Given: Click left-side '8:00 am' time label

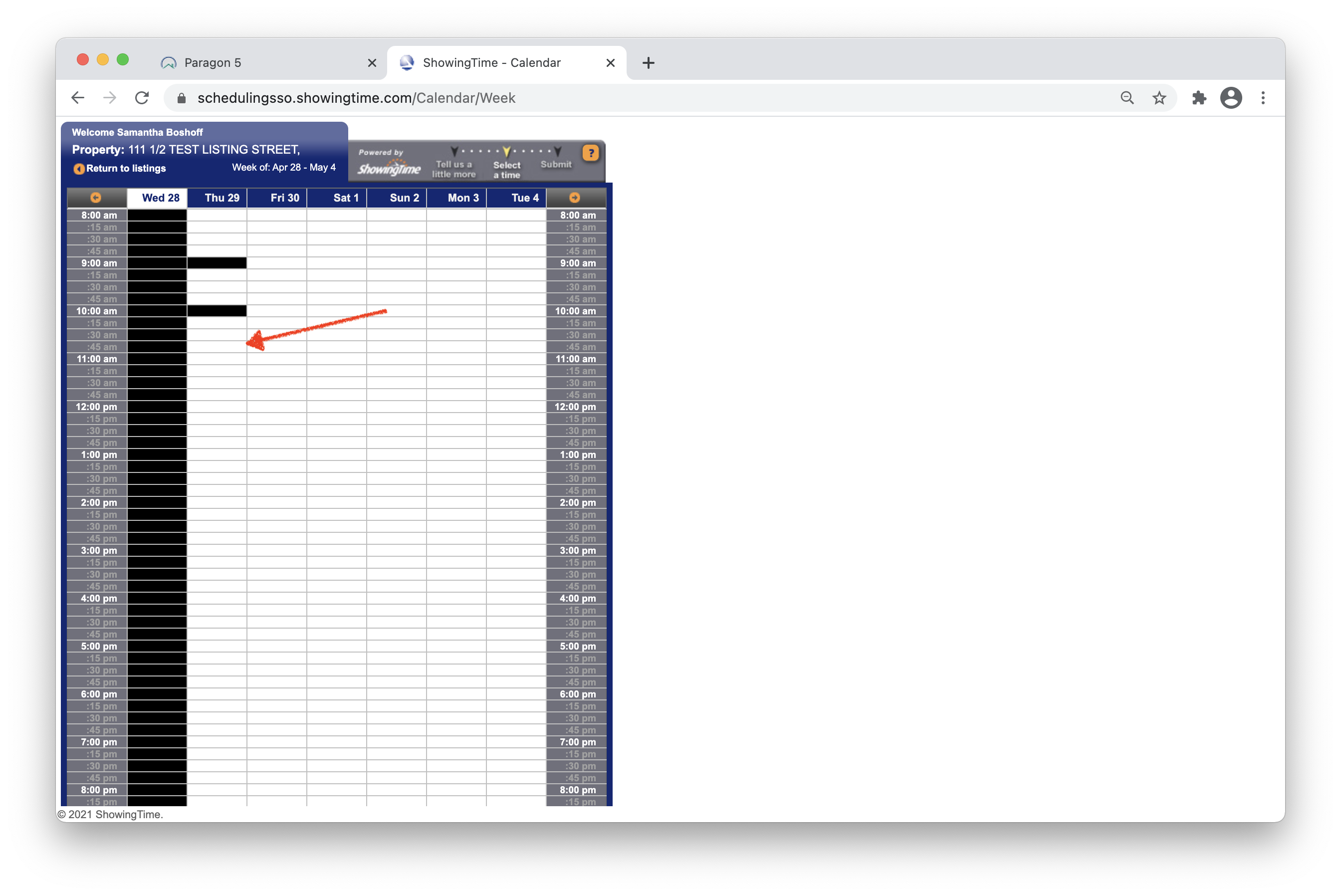Looking at the screenshot, I should tap(99, 216).
